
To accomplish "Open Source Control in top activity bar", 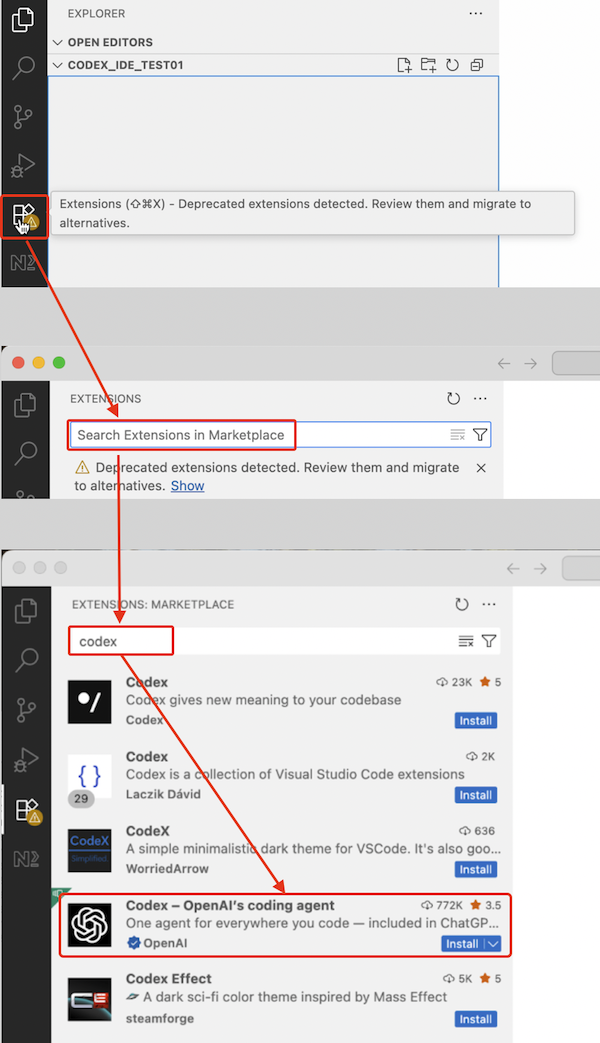I will click(x=23, y=117).
